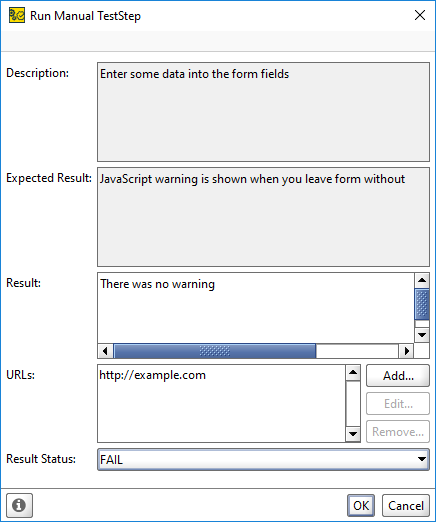The width and height of the screenshot is (436, 522).
Task: Click the Add... URL button
Action: pos(398,376)
